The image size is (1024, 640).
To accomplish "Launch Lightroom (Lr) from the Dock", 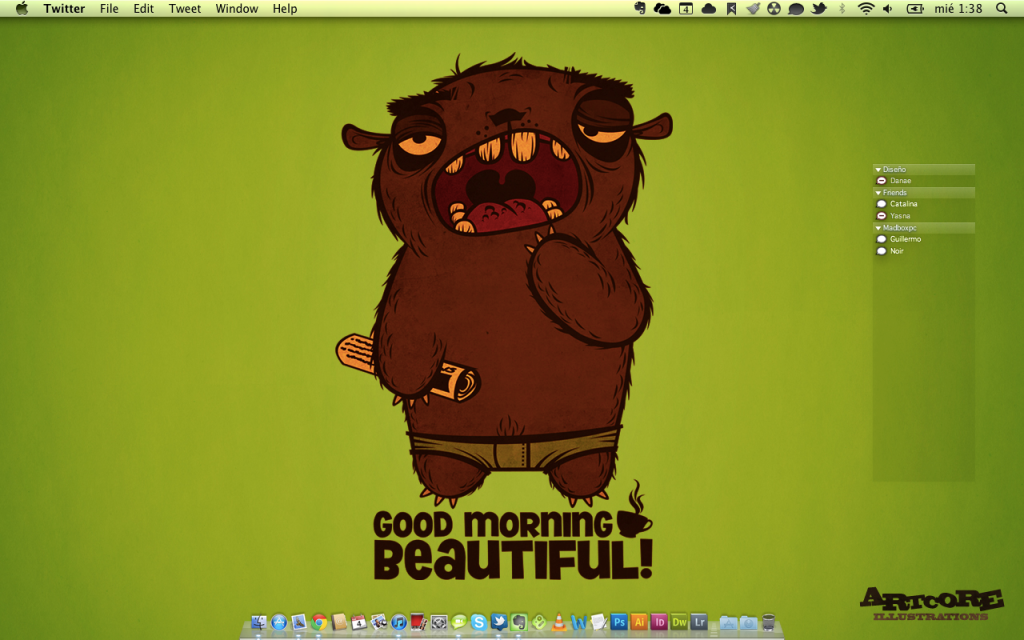I will (699, 622).
